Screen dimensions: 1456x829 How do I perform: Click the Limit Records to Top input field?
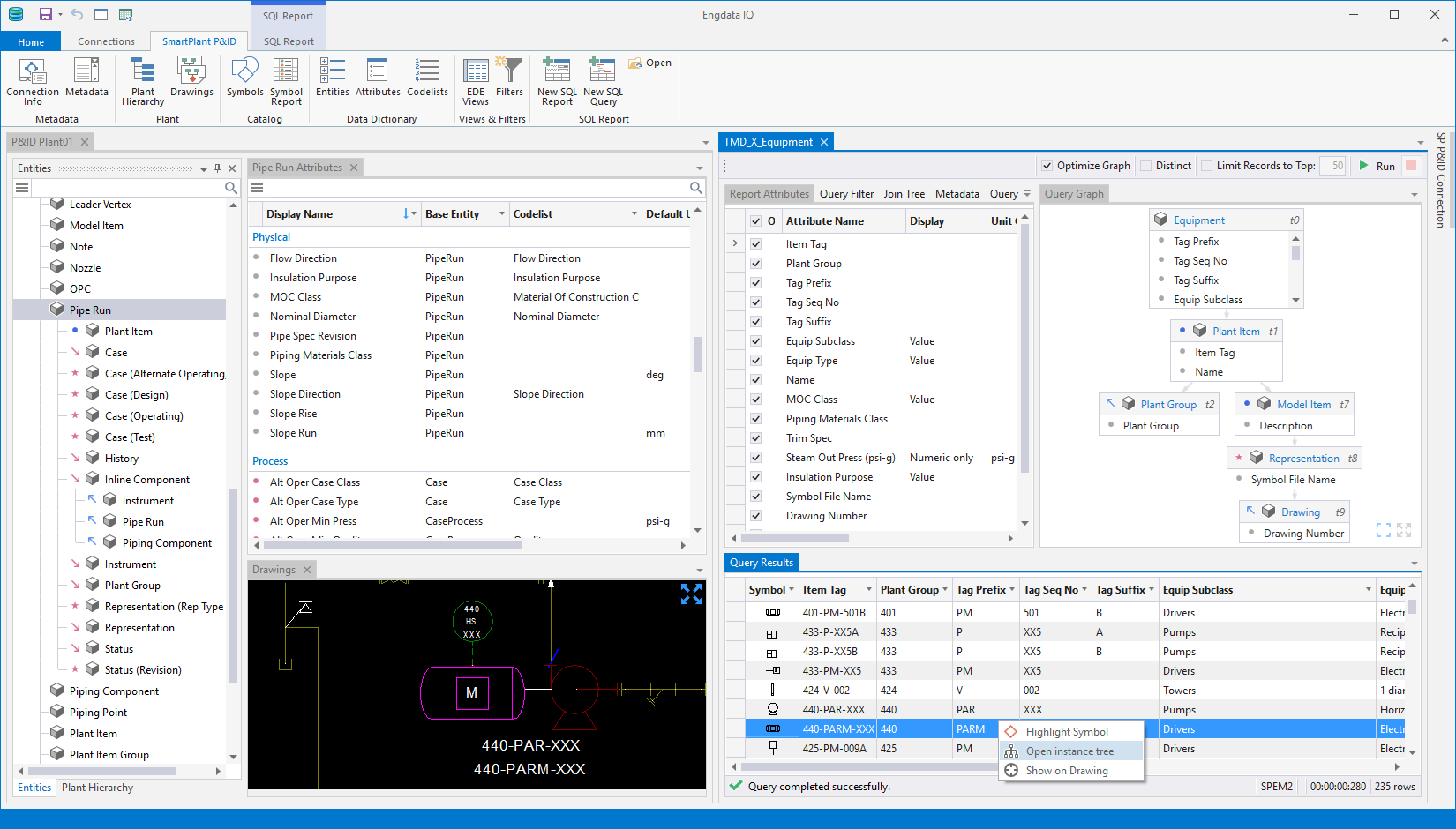pos(1332,165)
